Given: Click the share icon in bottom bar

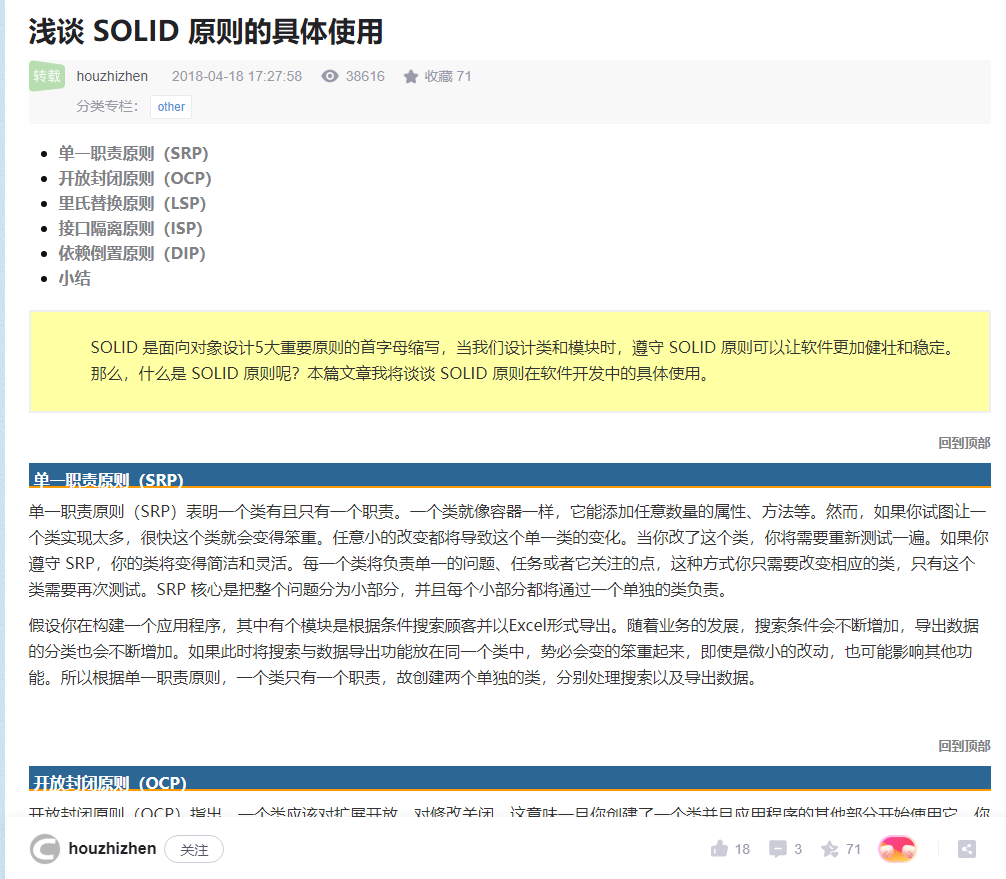Looking at the screenshot, I should [x=966, y=849].
